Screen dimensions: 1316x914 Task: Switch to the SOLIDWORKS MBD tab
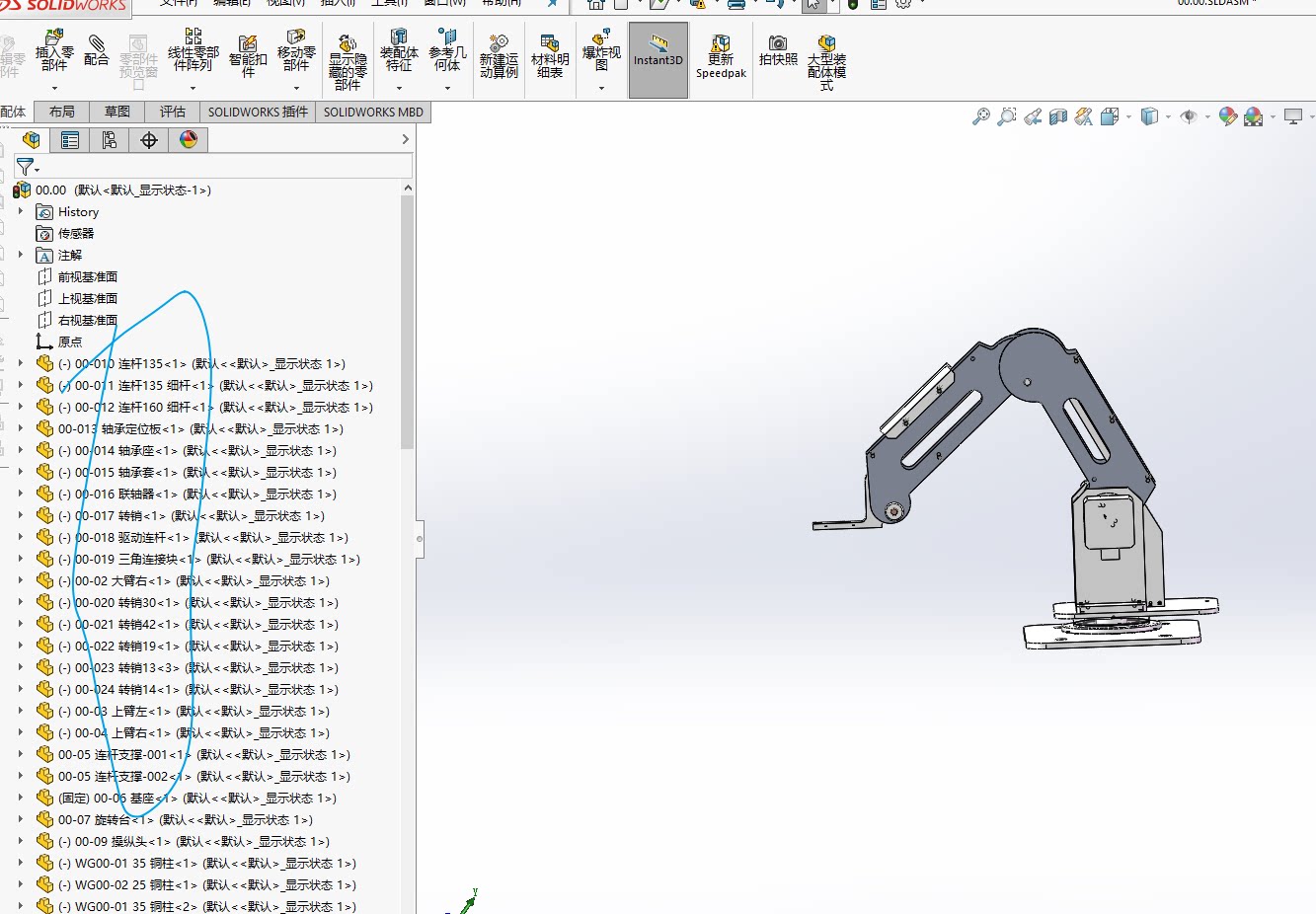(x=373, y=112)
